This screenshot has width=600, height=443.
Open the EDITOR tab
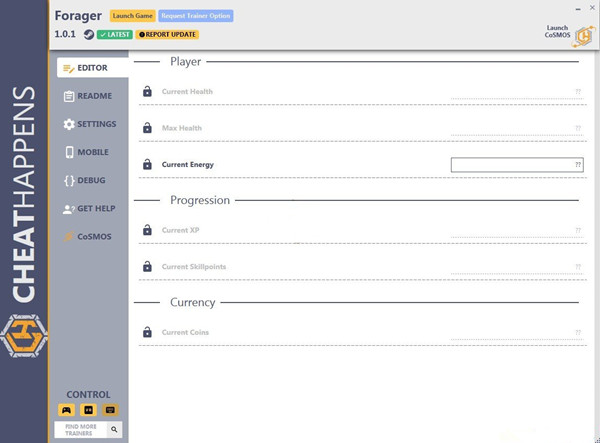93,68
